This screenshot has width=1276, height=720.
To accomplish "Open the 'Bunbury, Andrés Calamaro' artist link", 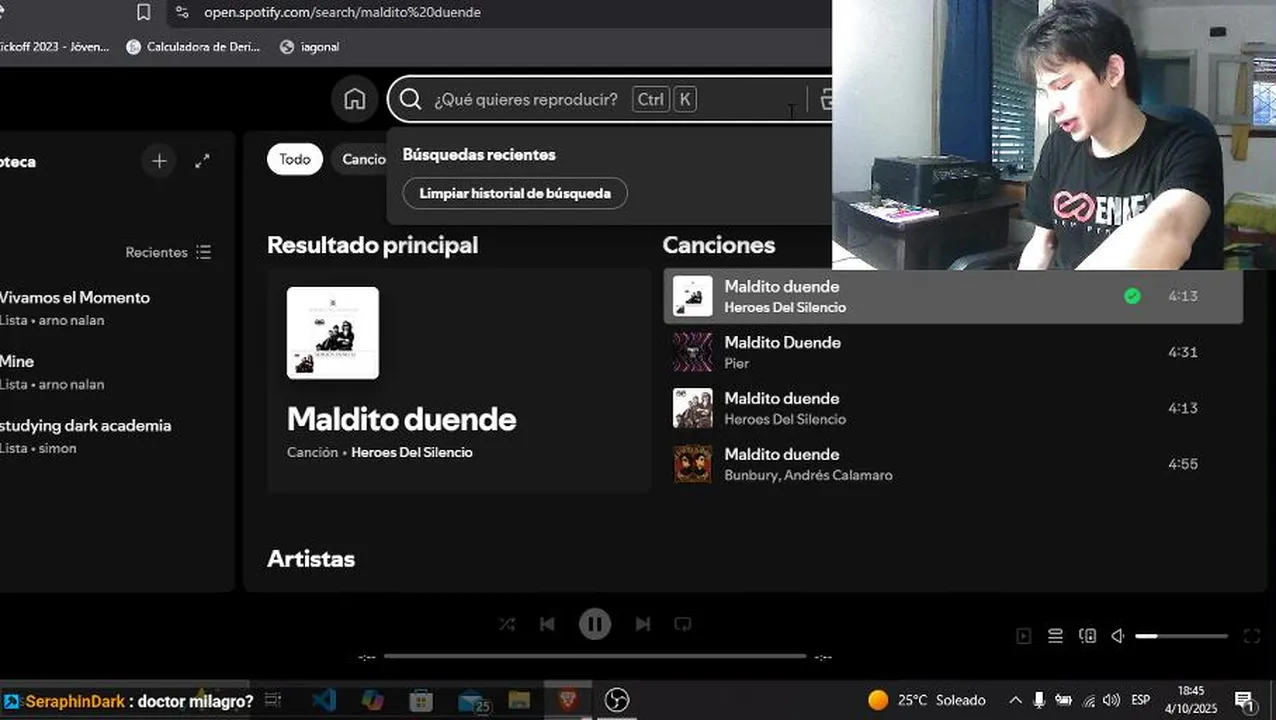I will tap(808, 475).
